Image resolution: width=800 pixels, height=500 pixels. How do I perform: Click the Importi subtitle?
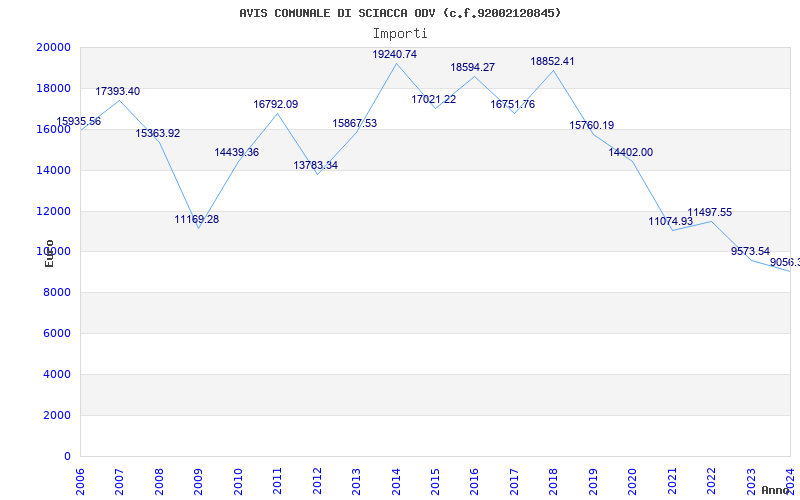pos(400,34)
